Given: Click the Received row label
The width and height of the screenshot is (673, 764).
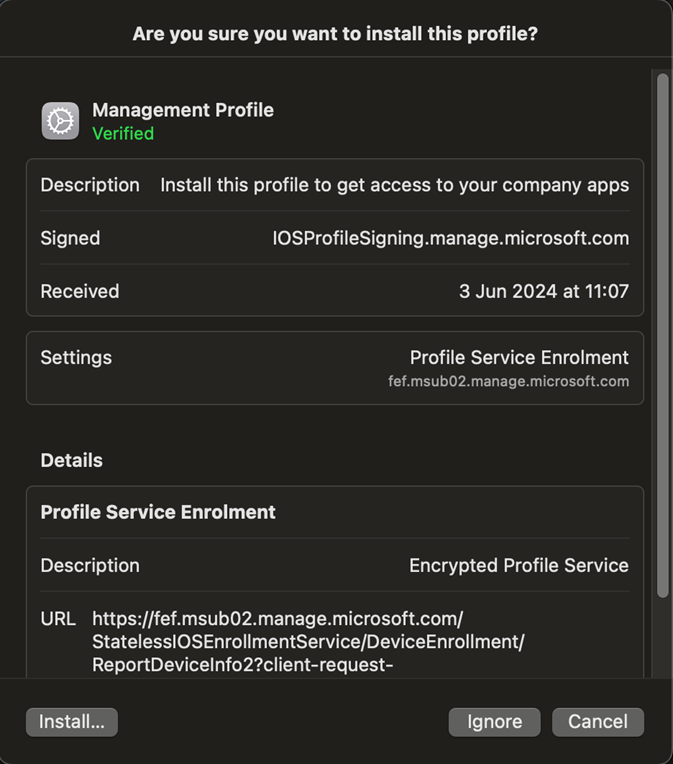Looking at the screenshot, I should coord(80,291).
